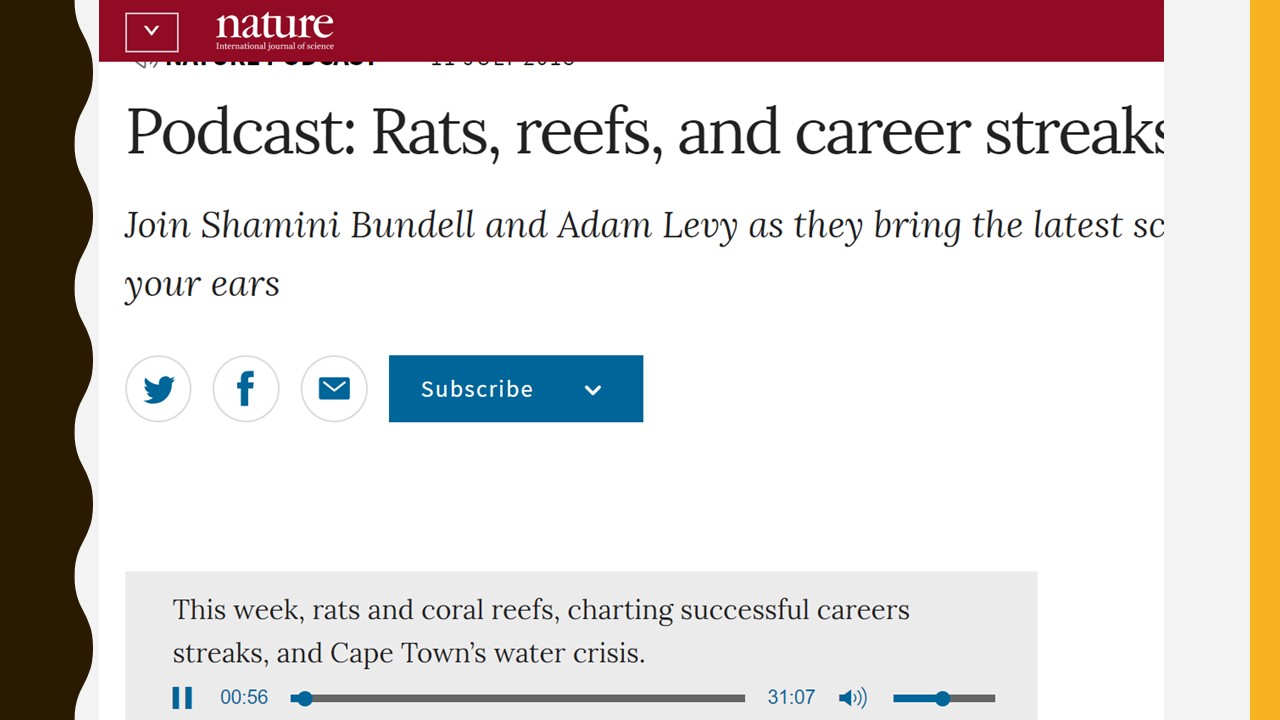Share the podcast via email icon
This screenshot has width=1280, height=720.
pyautogui.click(x=334, y=389)
